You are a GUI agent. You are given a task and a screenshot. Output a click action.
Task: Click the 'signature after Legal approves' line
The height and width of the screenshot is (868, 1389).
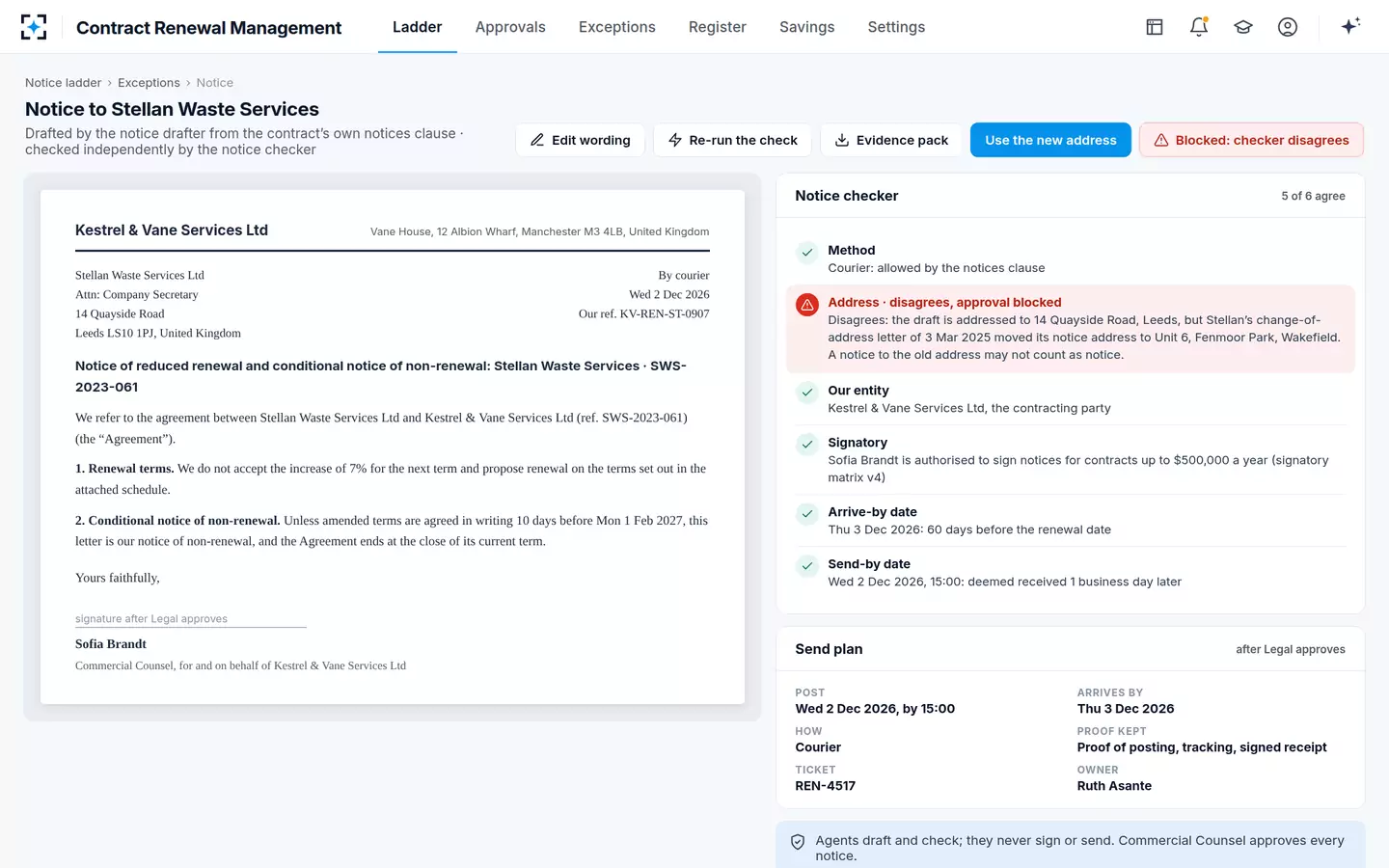coord(151,619)
